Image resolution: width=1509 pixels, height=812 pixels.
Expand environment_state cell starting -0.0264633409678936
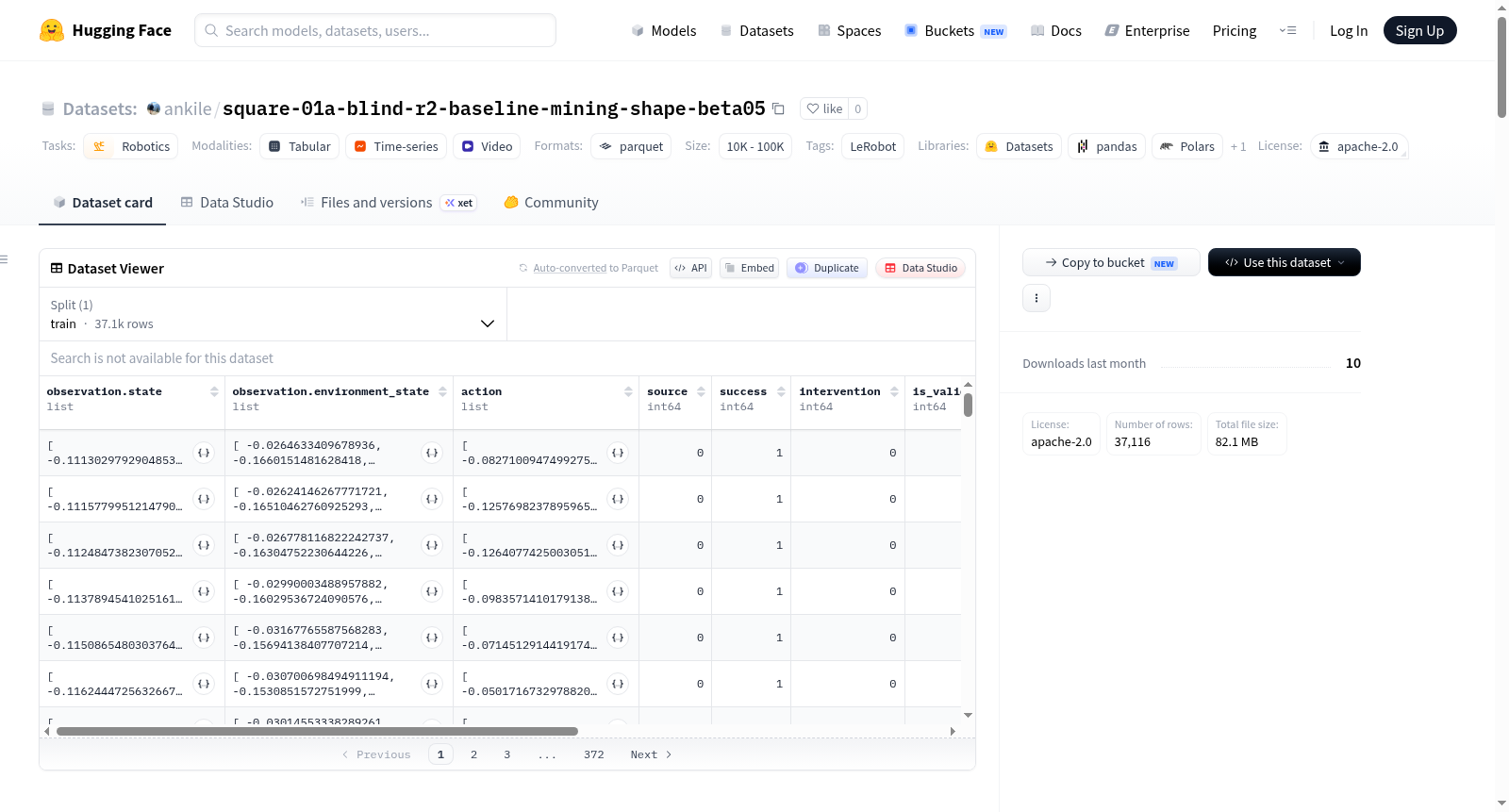(432, 453)
